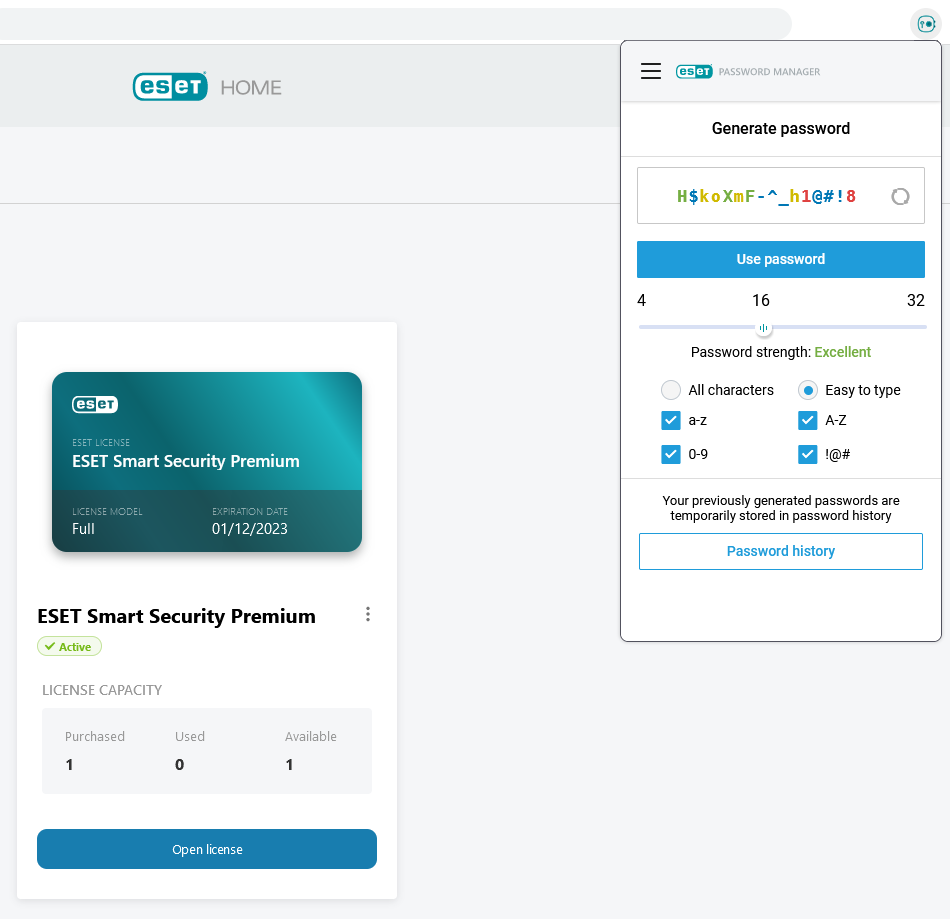The image size is (950, 919).
Task: Toggle the a-z lowercase checkbox
Action: point(671,420)
